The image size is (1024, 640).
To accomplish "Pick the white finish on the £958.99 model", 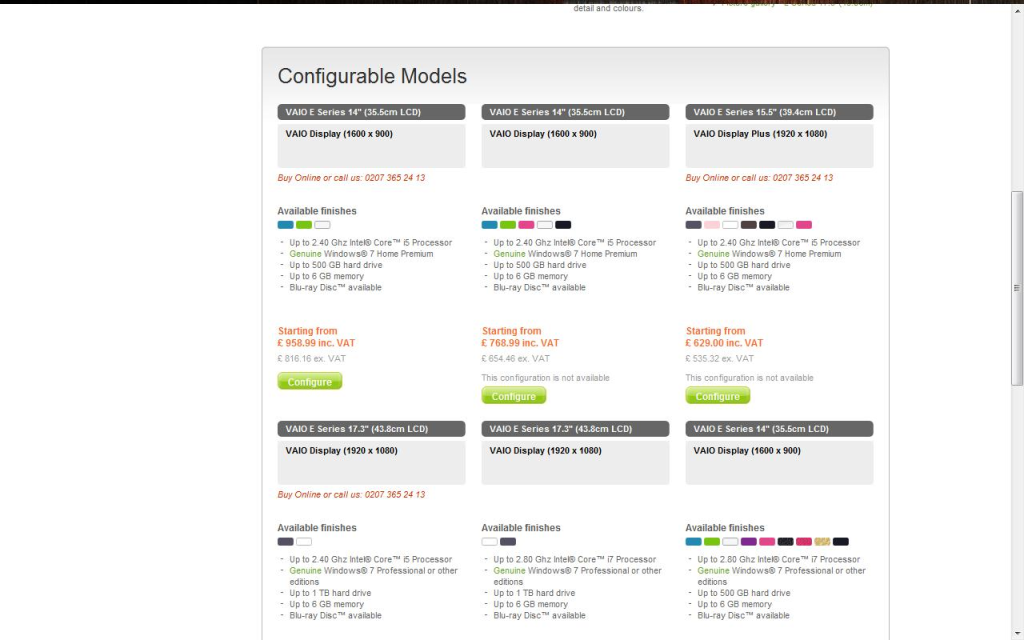I will pos(322,225).
